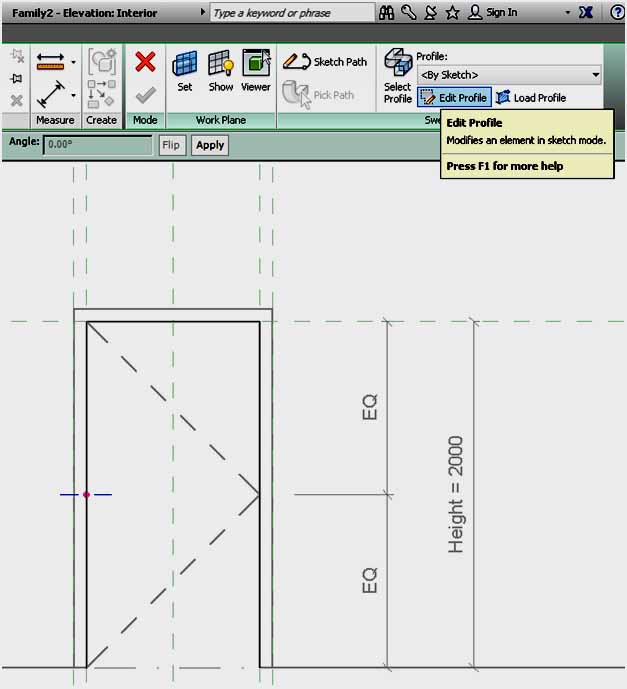Viewport: 627px width, 689px height.
Task: Click the keyword search input field
Action: (284, 13)
